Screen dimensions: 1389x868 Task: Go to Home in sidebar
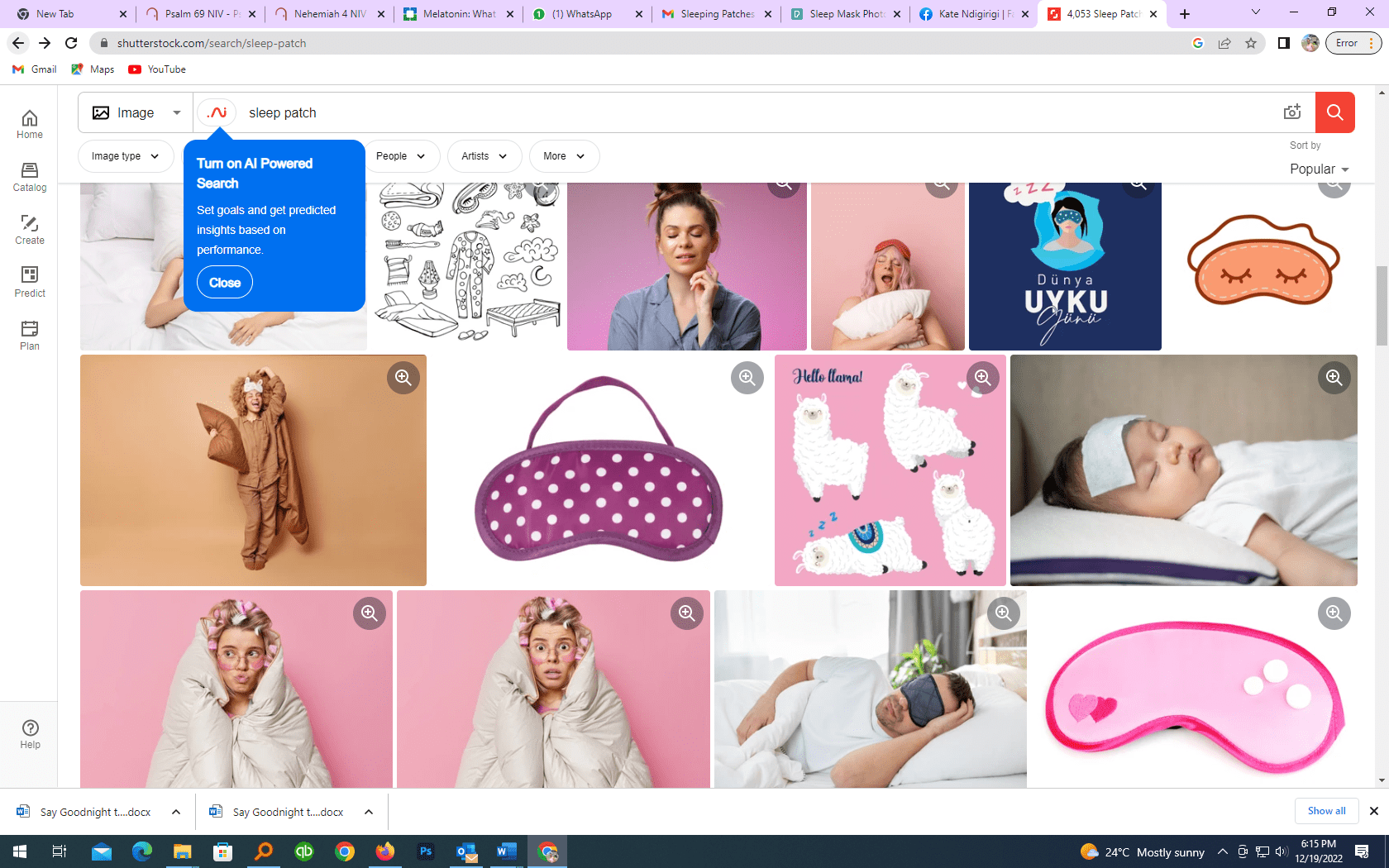(x=30, y=124)
